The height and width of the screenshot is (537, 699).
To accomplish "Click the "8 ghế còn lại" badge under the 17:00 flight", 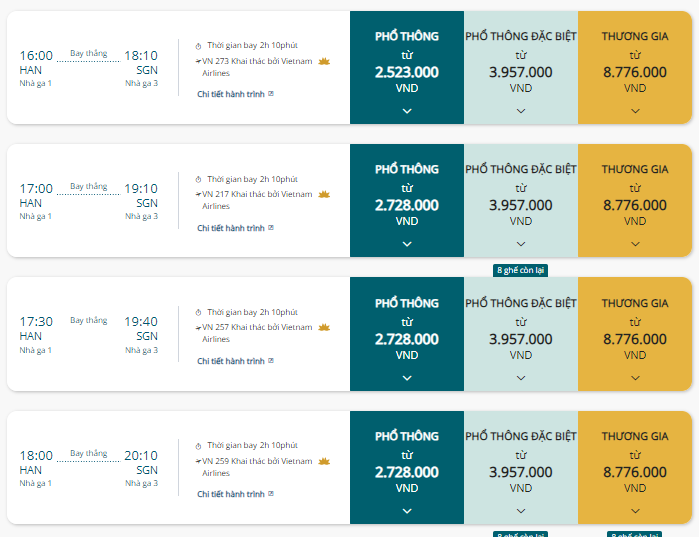I will point(521,270).
